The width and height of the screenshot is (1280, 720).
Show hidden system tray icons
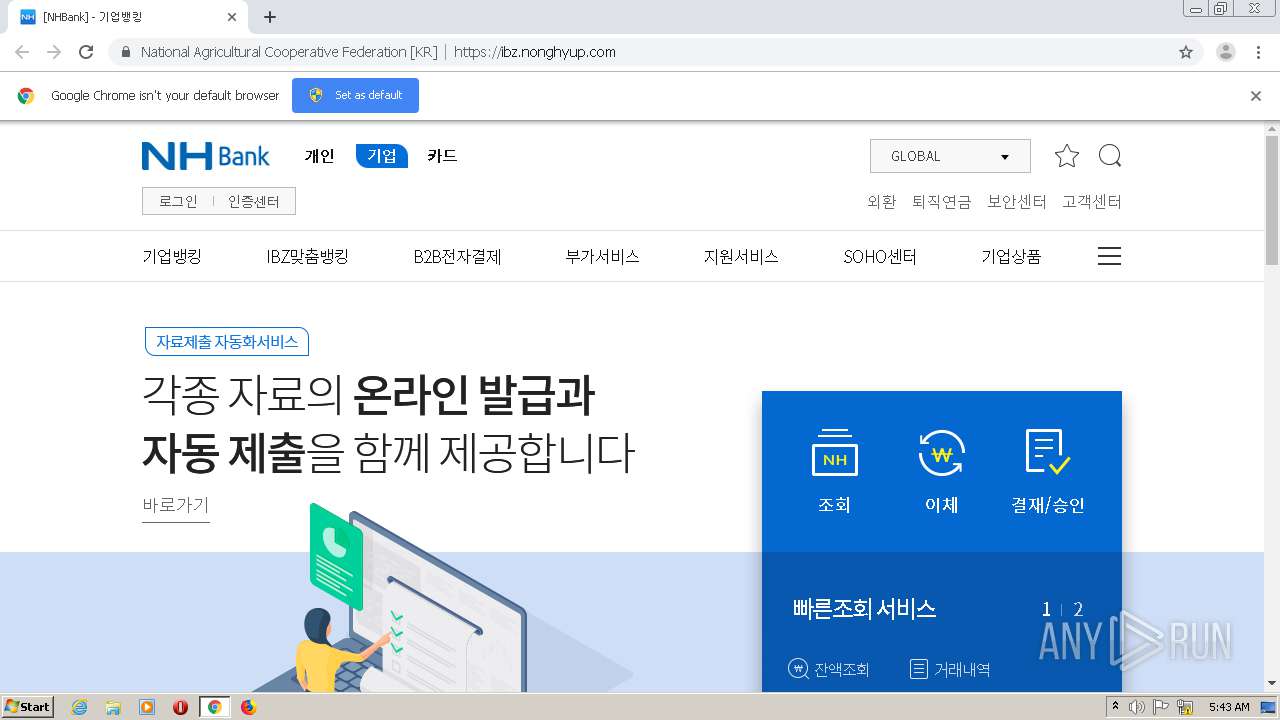(1115, 707)
